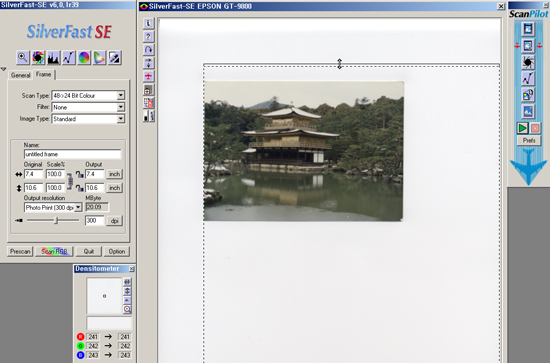Click the MByte value 20.09
The width and height of the screenshot is (550, 363).
coord(97,207)
